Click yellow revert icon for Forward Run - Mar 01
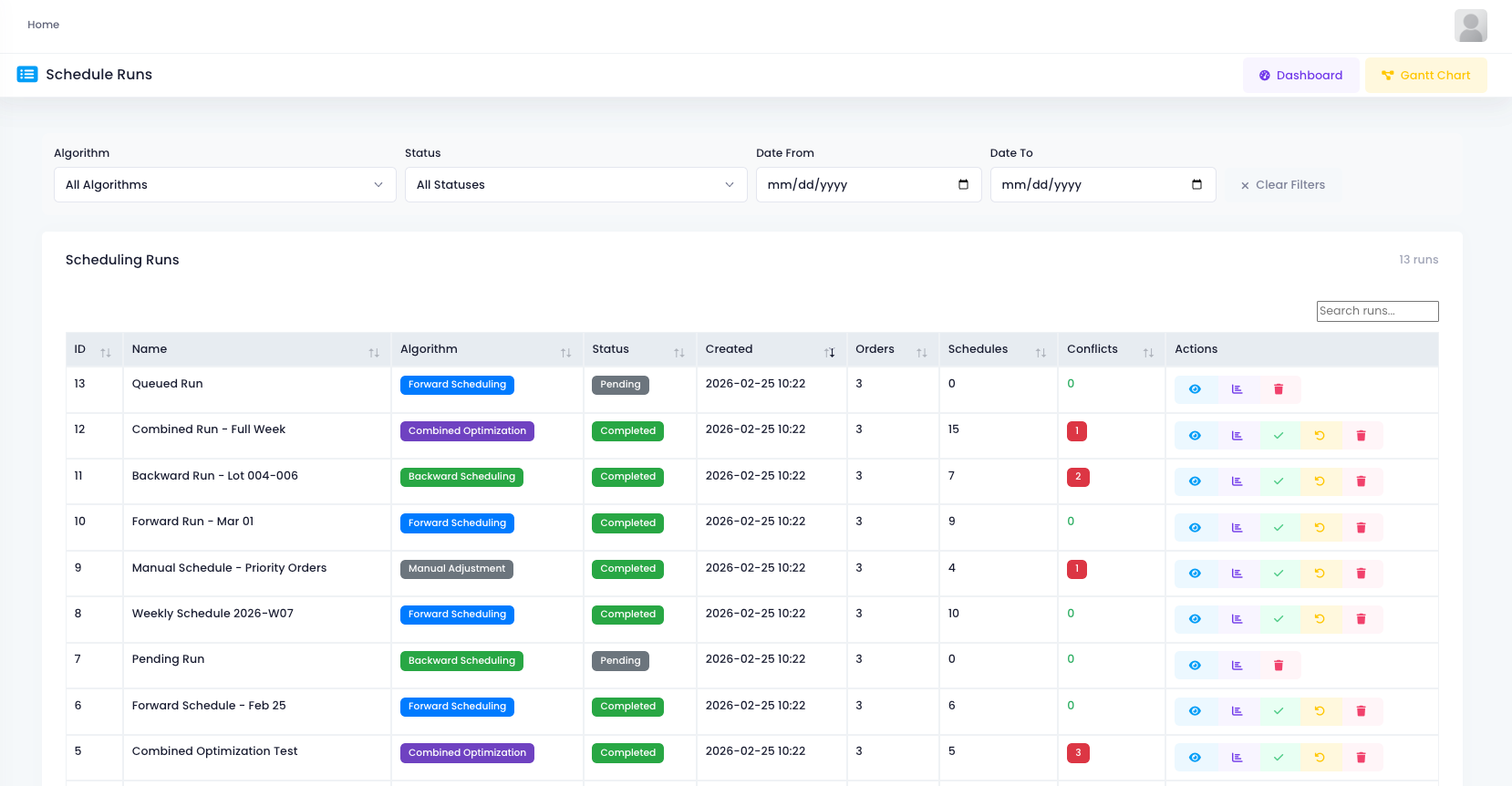This screenshot has width=1512, height=786. [x=1320, y=528]
